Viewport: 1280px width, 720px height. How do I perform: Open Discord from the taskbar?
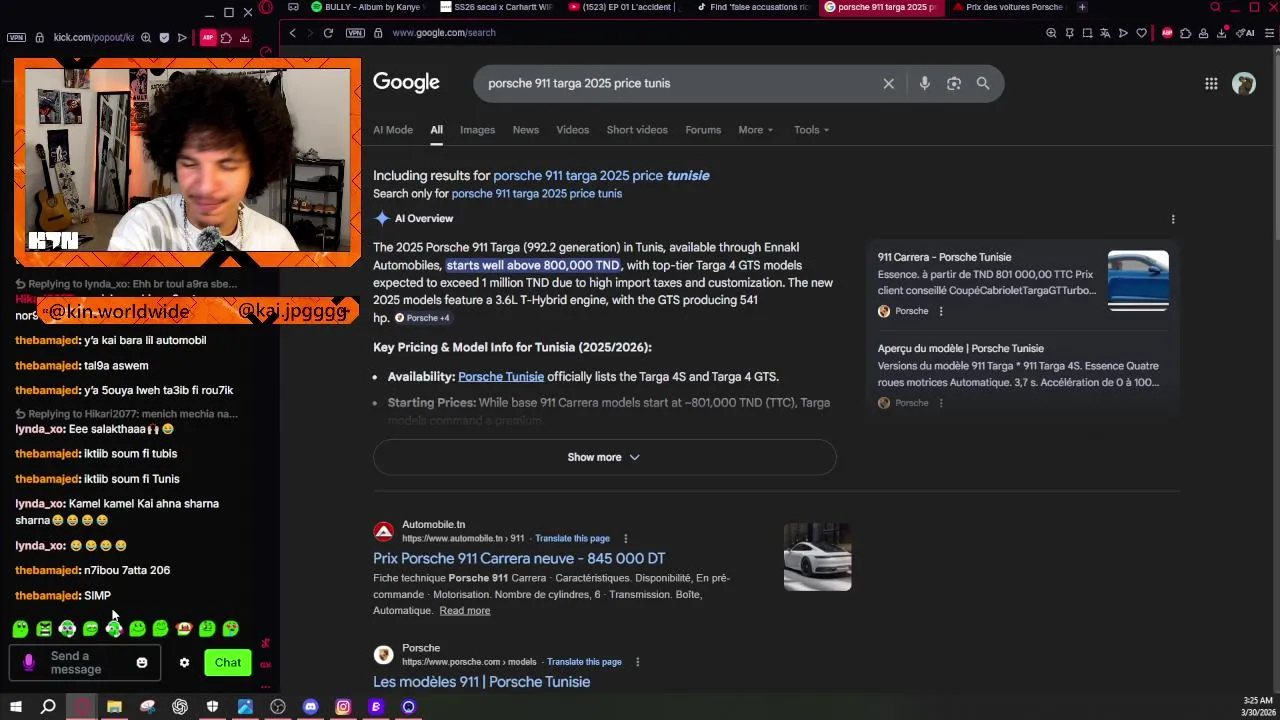[310, 707]
